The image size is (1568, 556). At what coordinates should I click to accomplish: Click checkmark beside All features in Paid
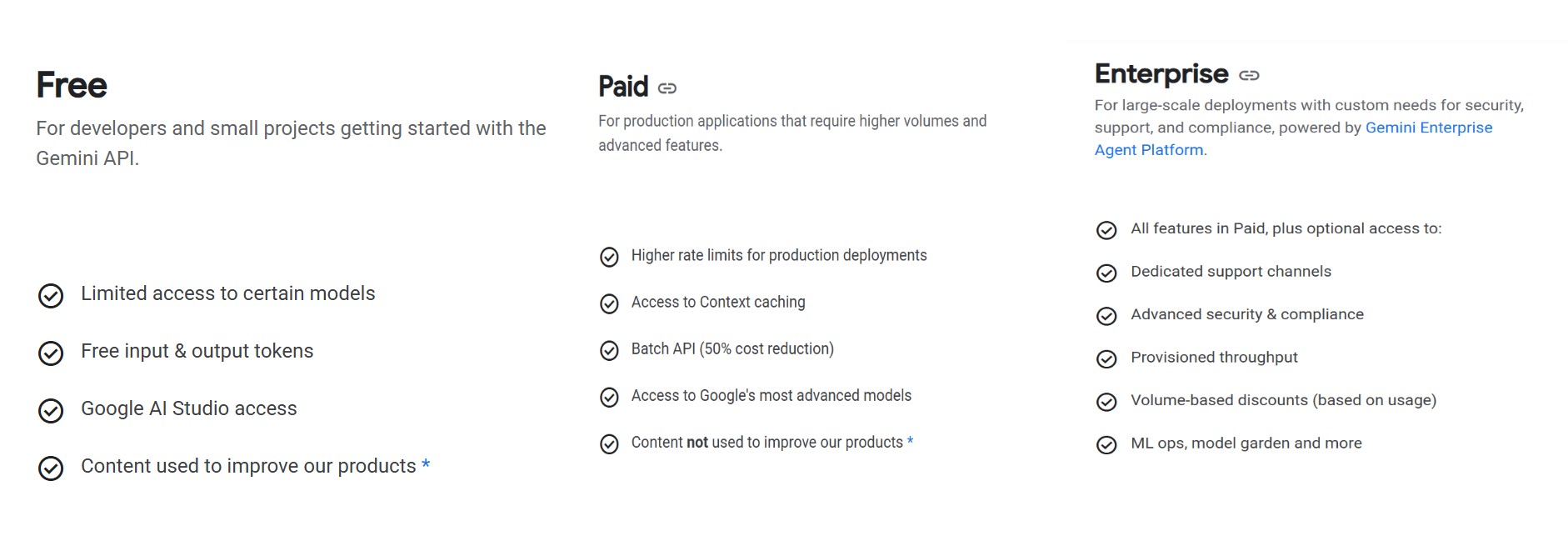[x=1106, y=230]
